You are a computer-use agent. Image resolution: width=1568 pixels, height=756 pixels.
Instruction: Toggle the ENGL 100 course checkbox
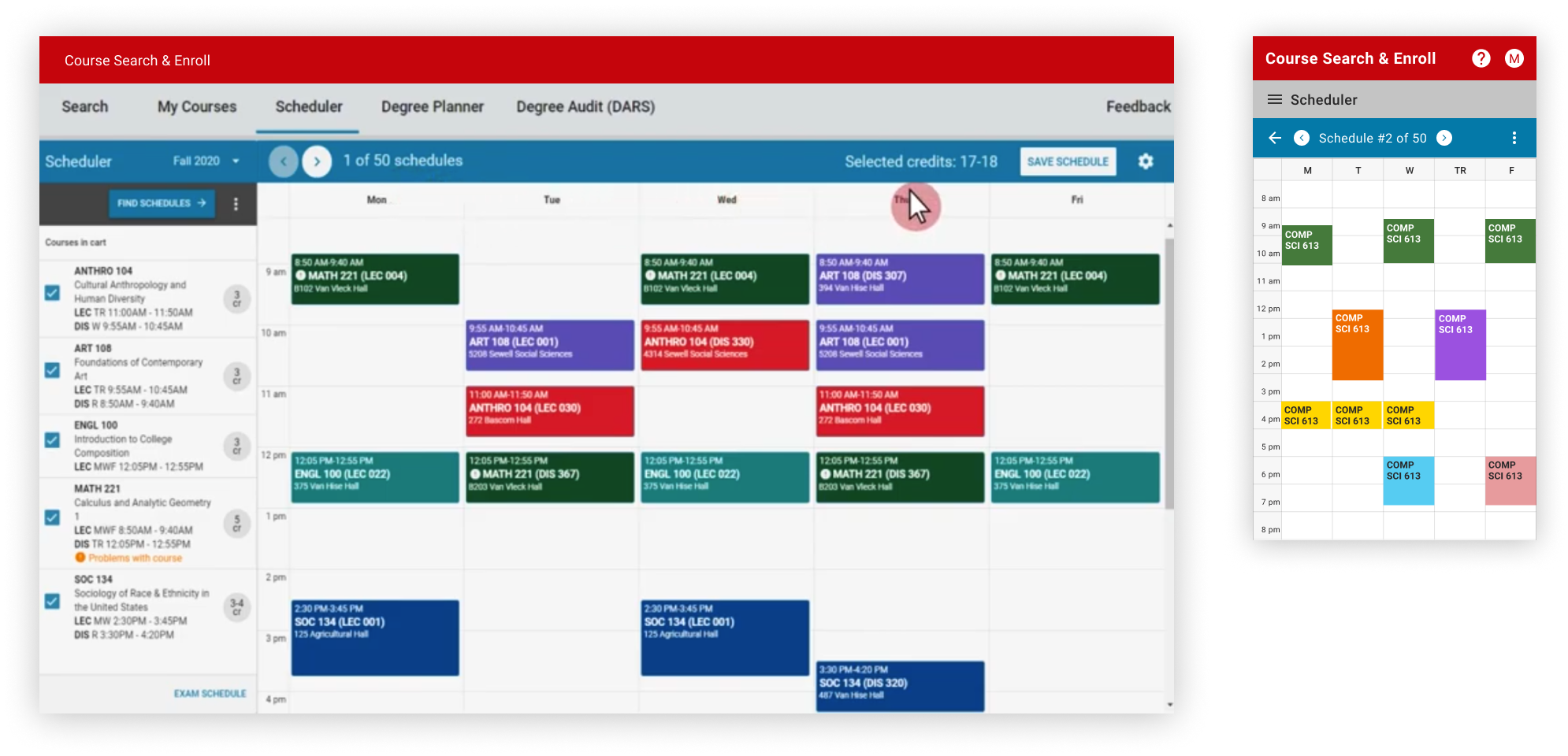point(52,440)
